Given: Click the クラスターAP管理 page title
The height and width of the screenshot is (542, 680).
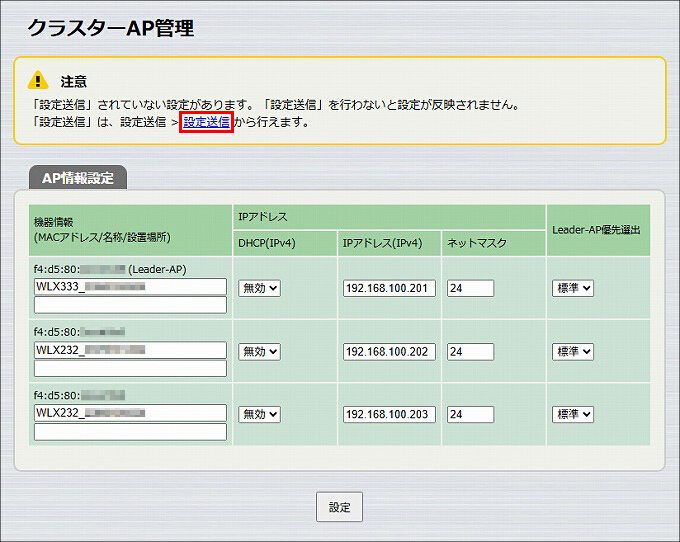Looking at the screenshot, I should point(111,28).
